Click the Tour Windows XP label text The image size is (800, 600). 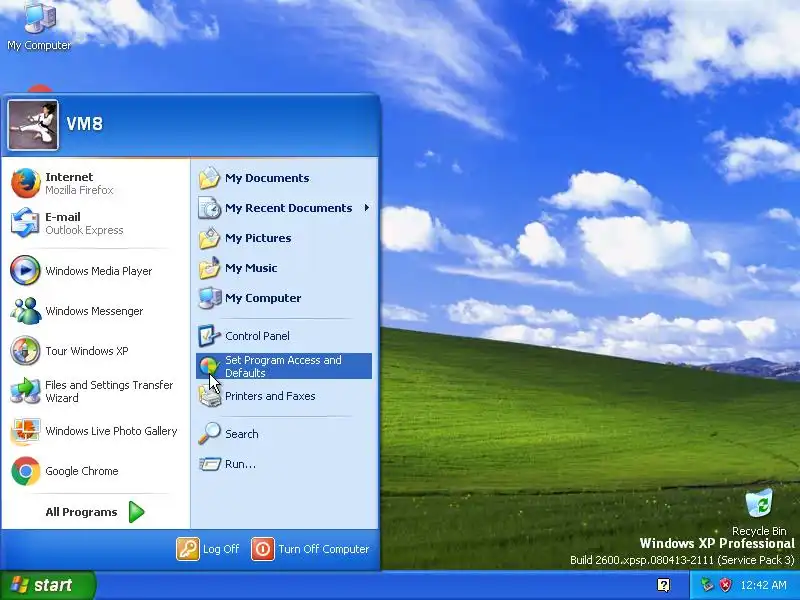click(87, 351)
